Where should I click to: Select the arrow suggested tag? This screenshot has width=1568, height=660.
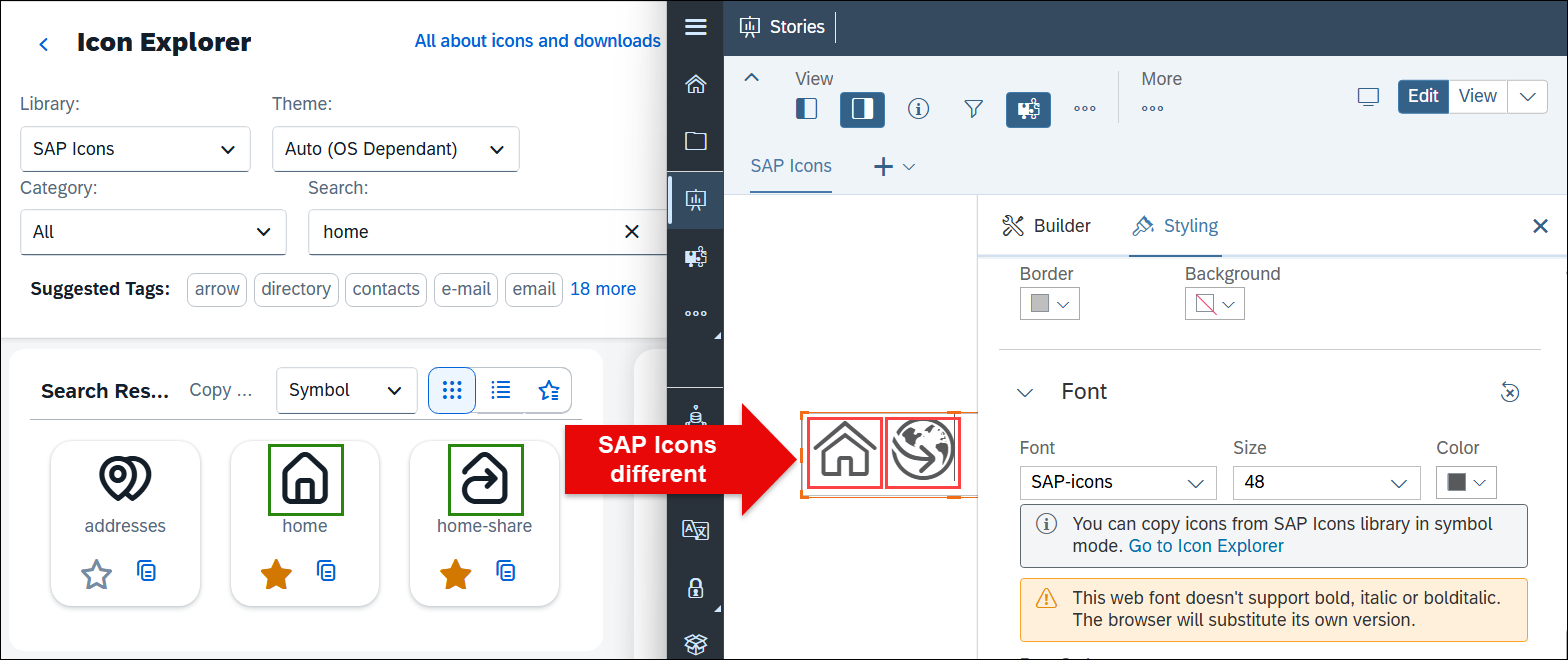tap(217, 289)
